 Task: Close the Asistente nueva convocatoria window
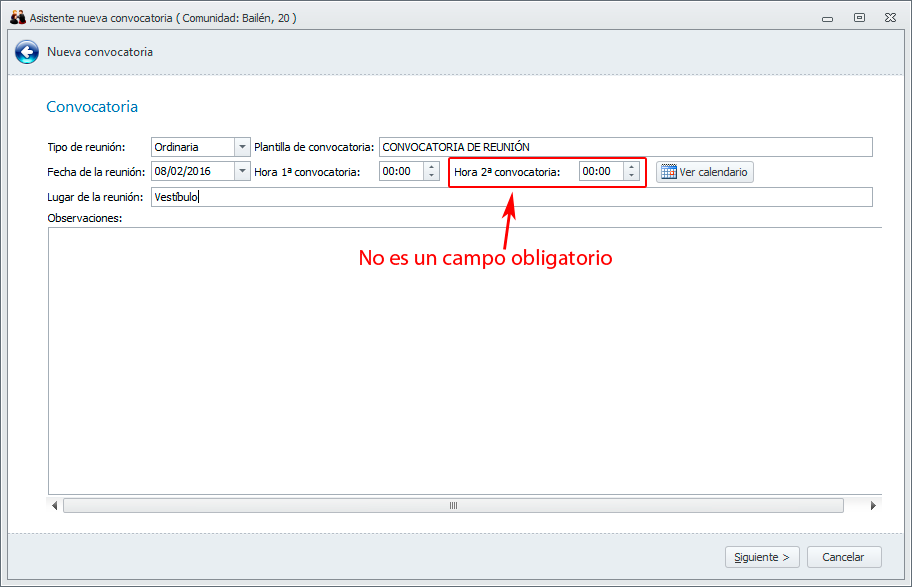890,18
